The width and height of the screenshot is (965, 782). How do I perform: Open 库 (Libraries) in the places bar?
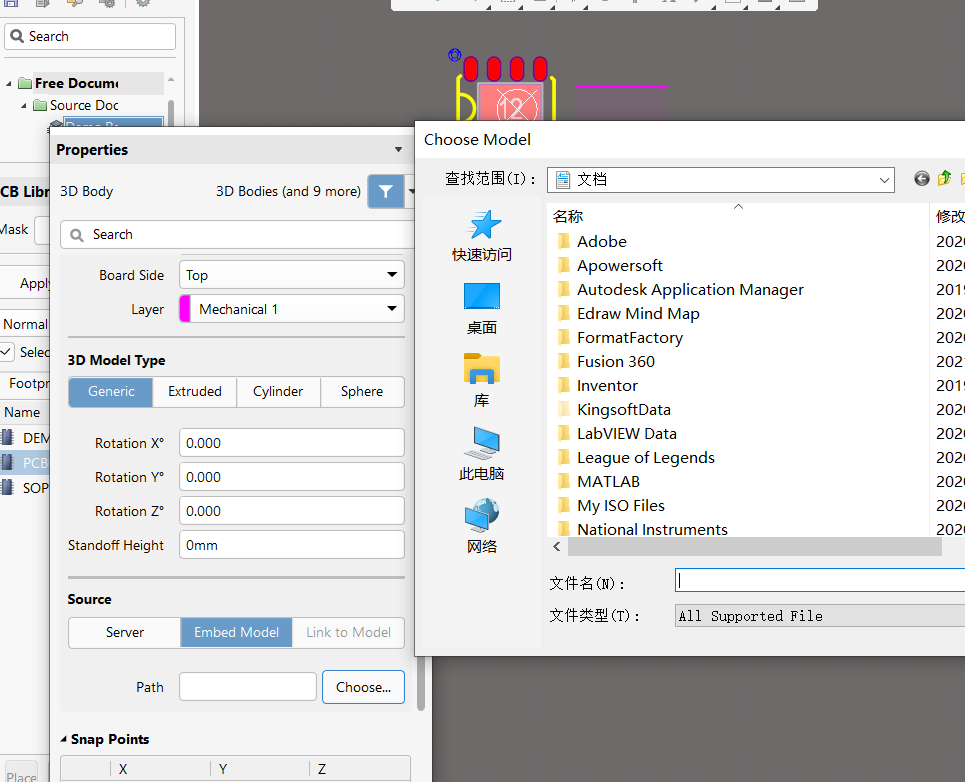[x=482, y=381]
